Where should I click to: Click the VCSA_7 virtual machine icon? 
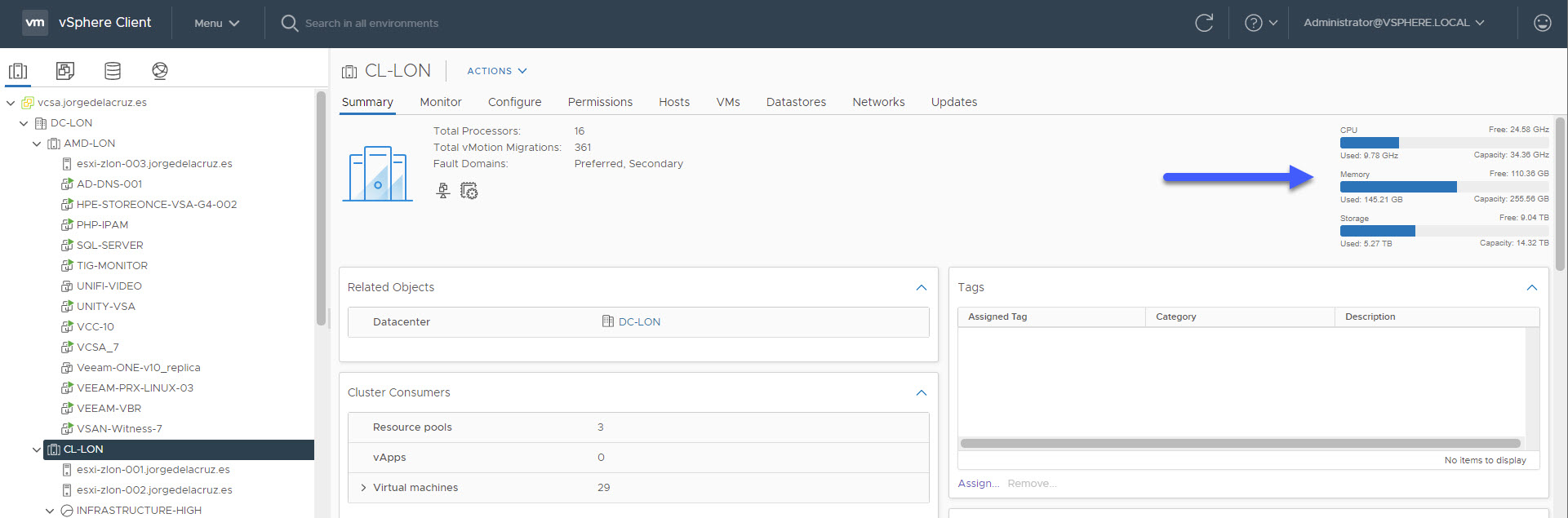tap(67, 348)
